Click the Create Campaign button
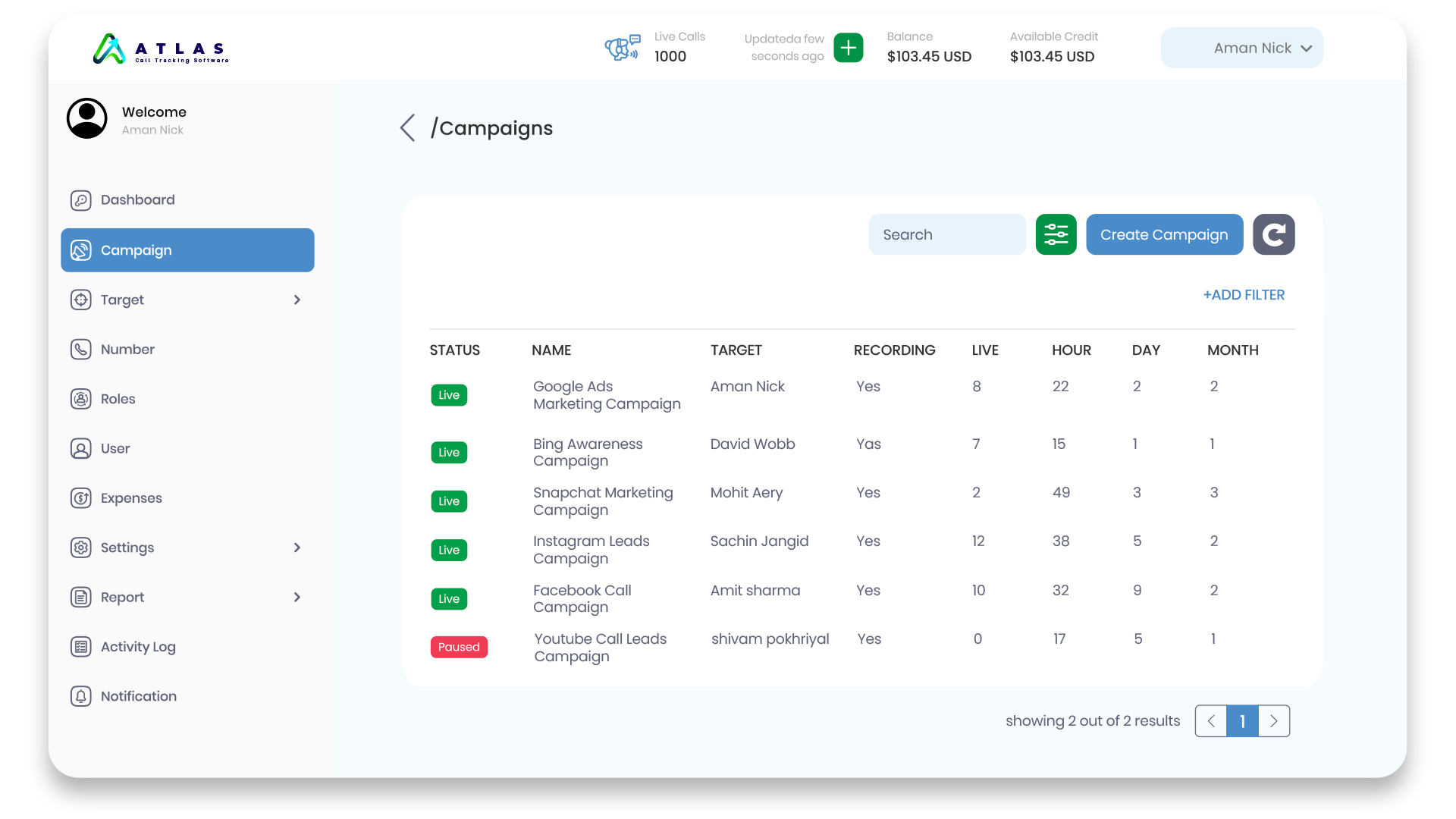Viewport: 1456px width, 819px height. 1163,234
